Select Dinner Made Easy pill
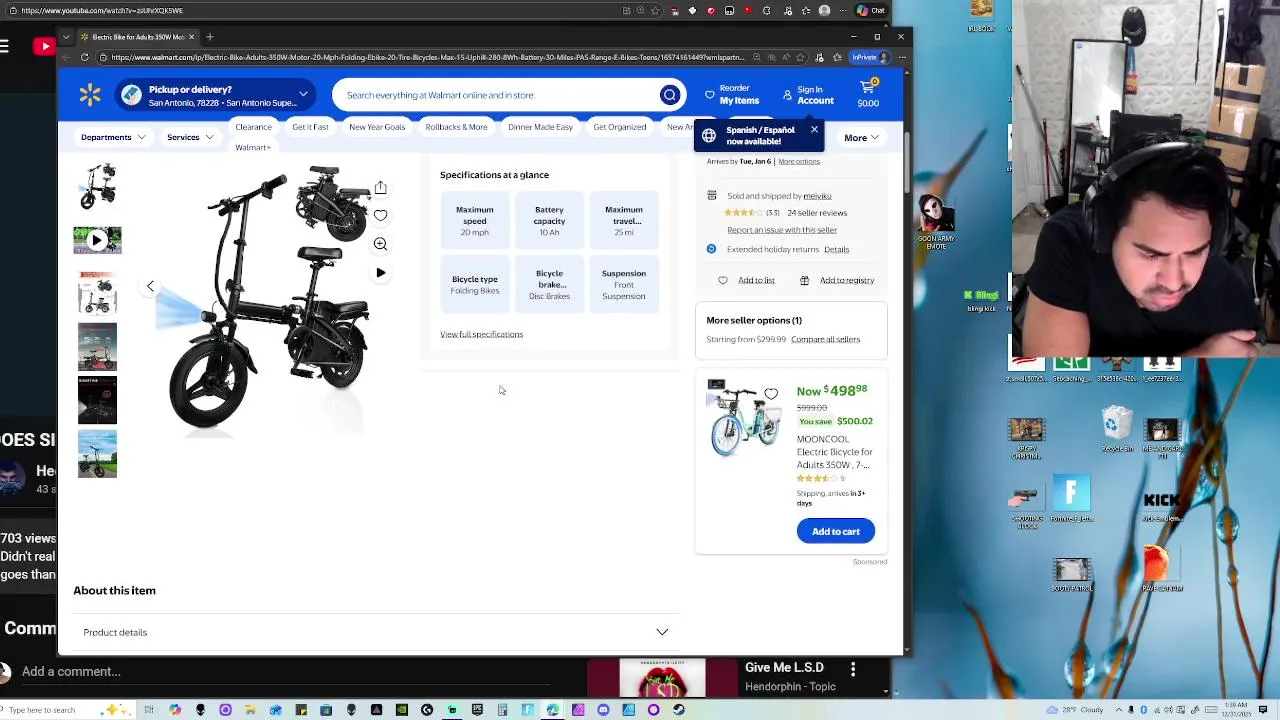The image size is (1280, 720). pos(540,127)
